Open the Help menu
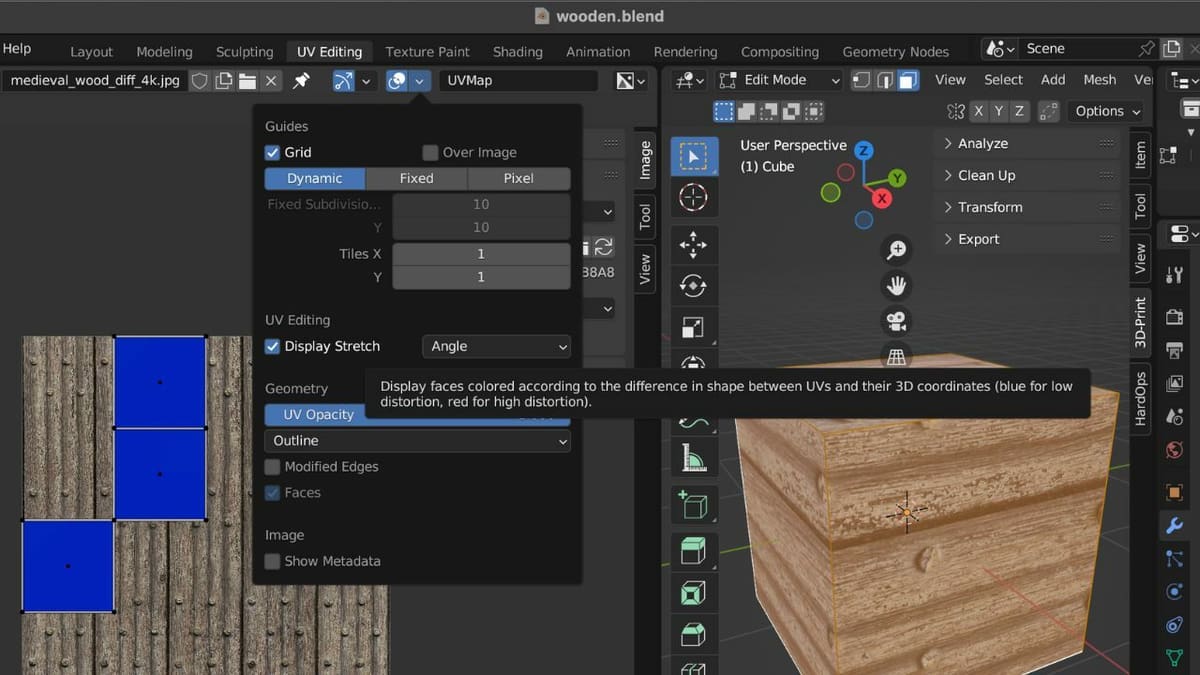Screen dimensions: 1200x675 click(16, 48)
